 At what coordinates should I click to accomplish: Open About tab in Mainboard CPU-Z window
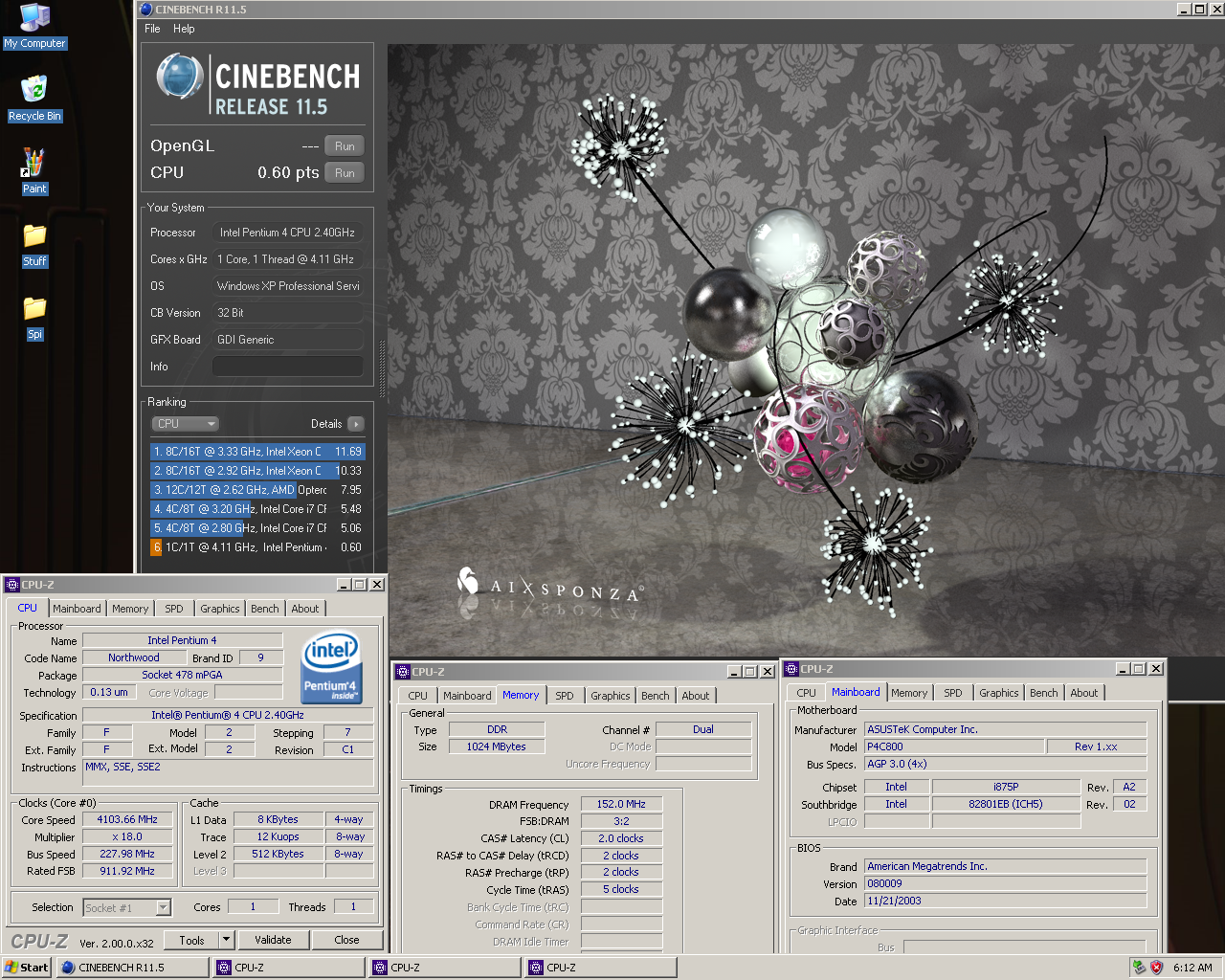[x=1084, y=693]
